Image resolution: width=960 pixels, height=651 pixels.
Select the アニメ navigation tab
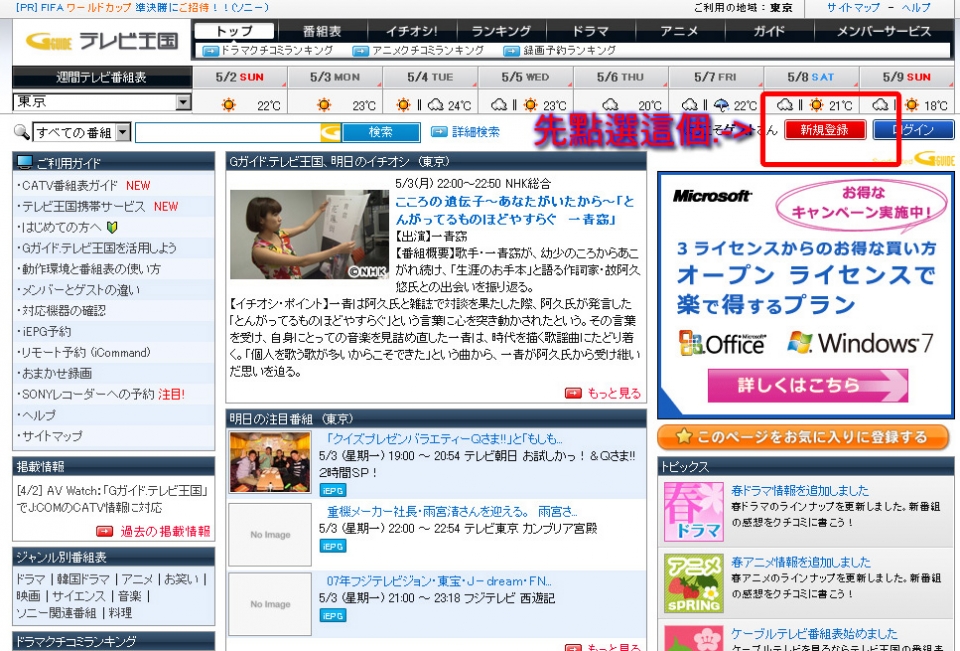tap(680, 31)
